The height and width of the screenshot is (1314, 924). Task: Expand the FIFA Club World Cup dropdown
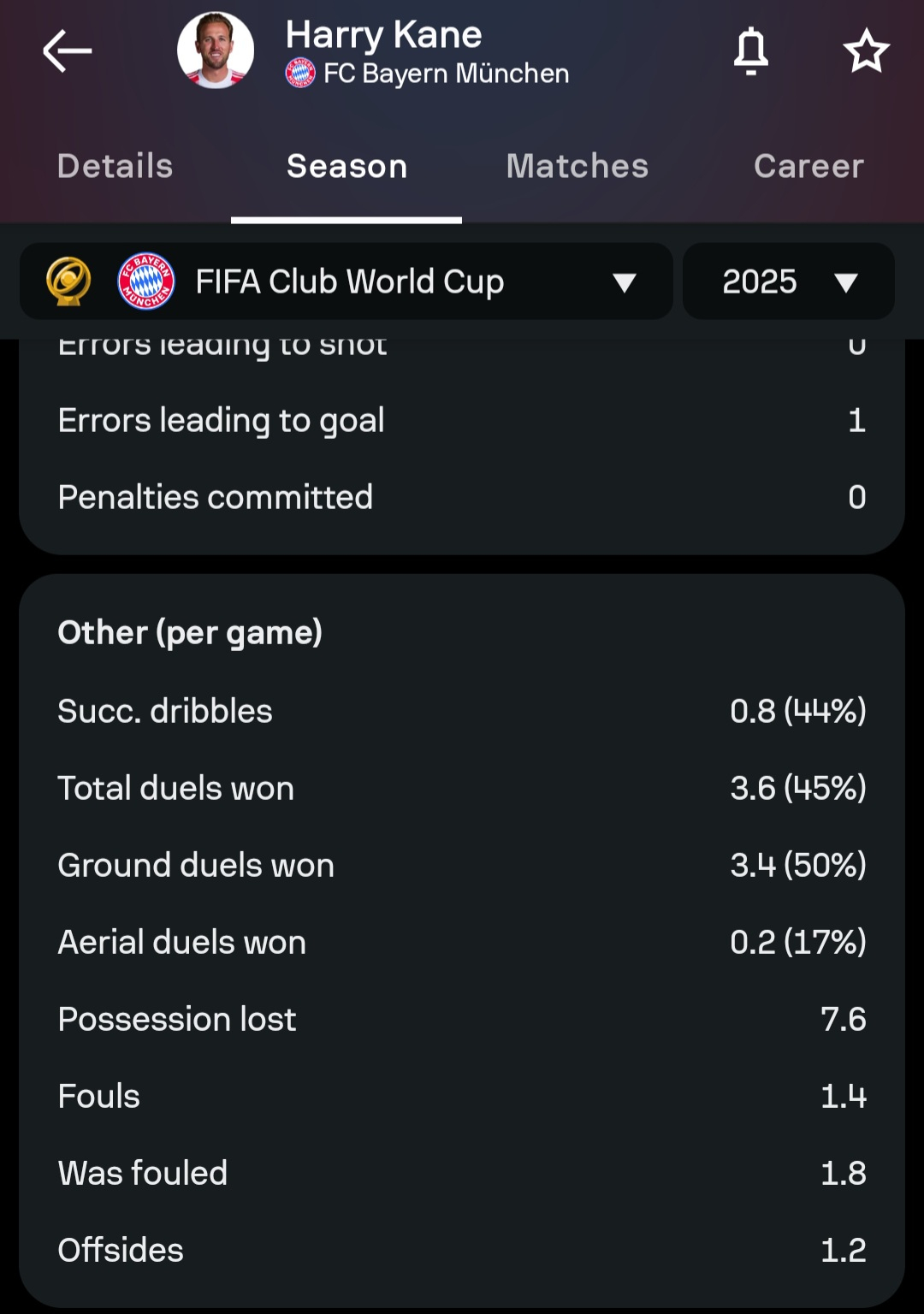(346, 281)
